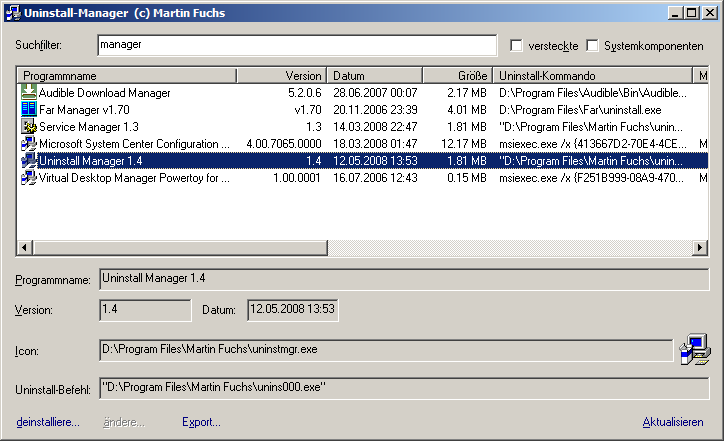Click into the Suchfilter search field
This screenshot has height=441, width=724.
click(x=297, y=45)
